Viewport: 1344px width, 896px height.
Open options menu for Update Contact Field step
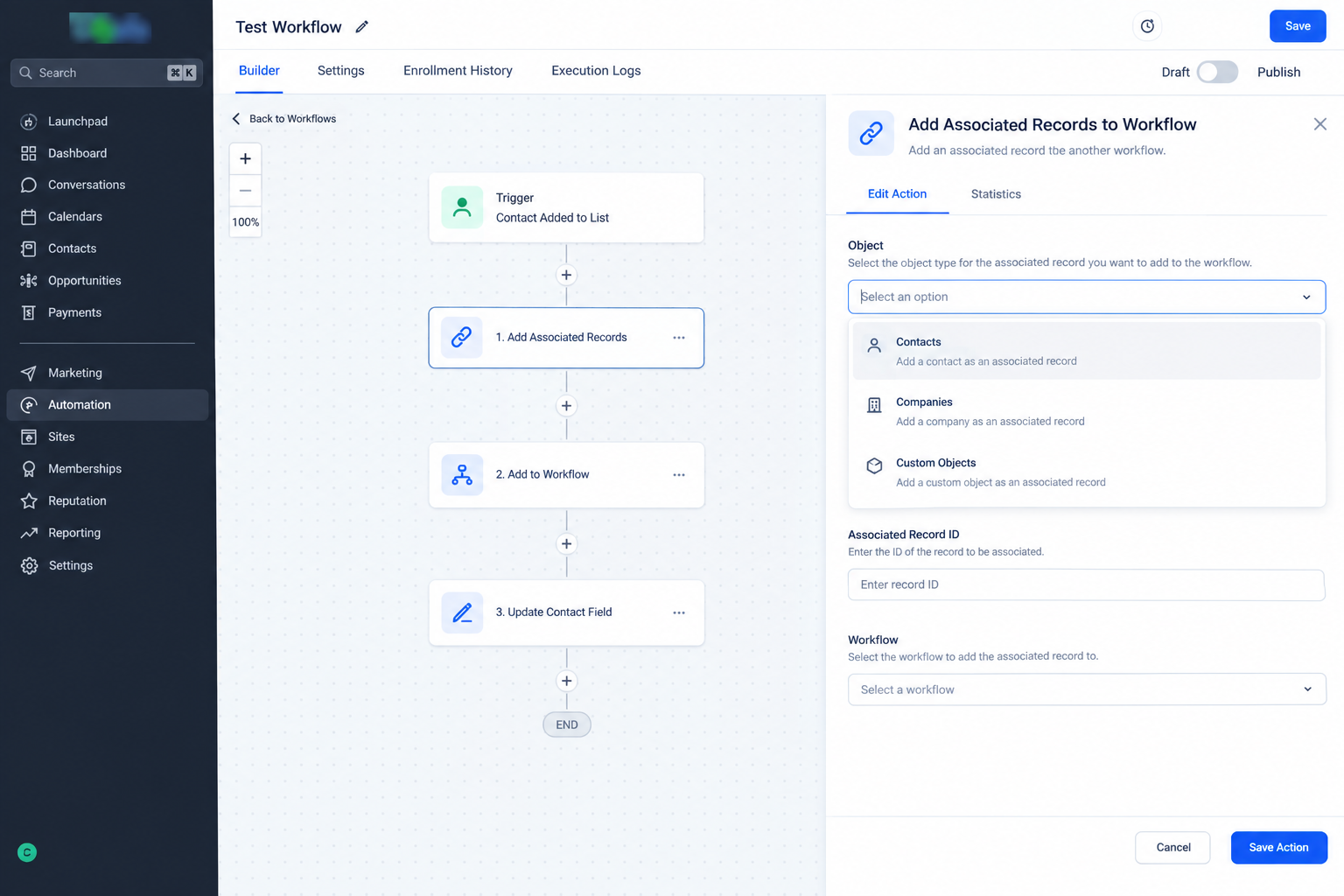coord(679,612)
